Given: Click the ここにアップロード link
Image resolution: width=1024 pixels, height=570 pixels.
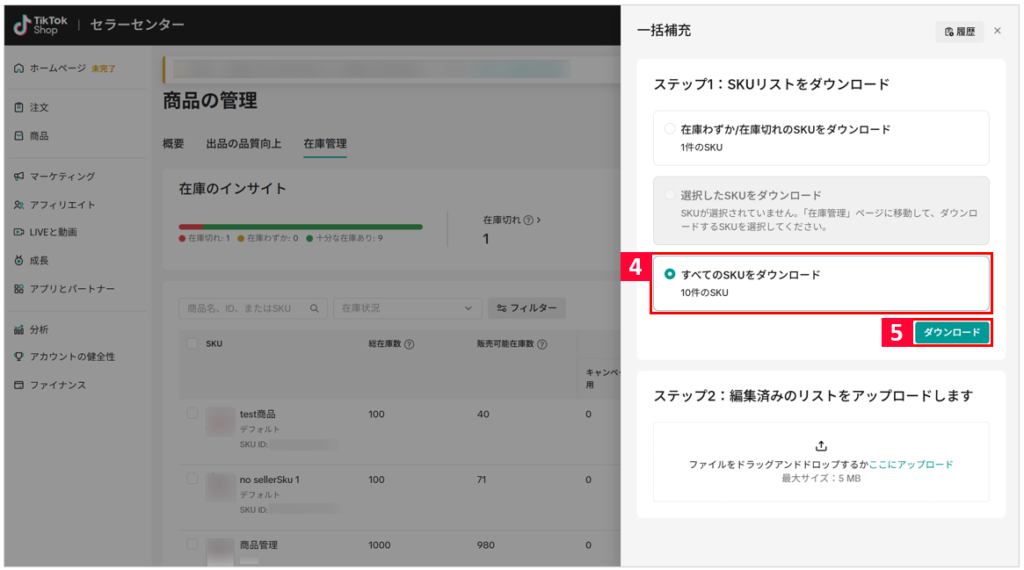Looking at the screenshot, I should [x=911, y=465].
